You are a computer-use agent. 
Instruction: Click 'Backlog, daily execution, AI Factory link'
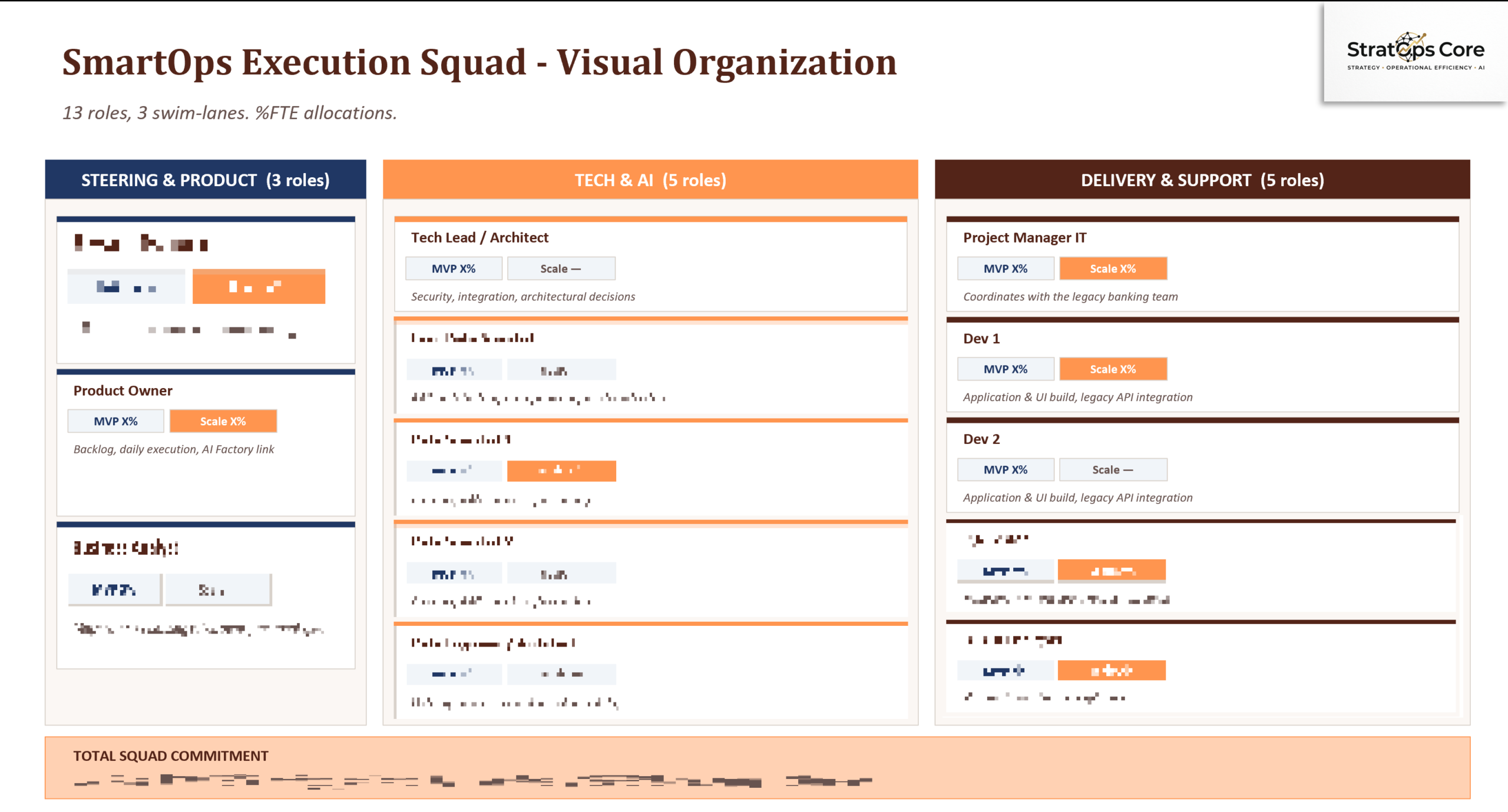(x=174, y=449)
